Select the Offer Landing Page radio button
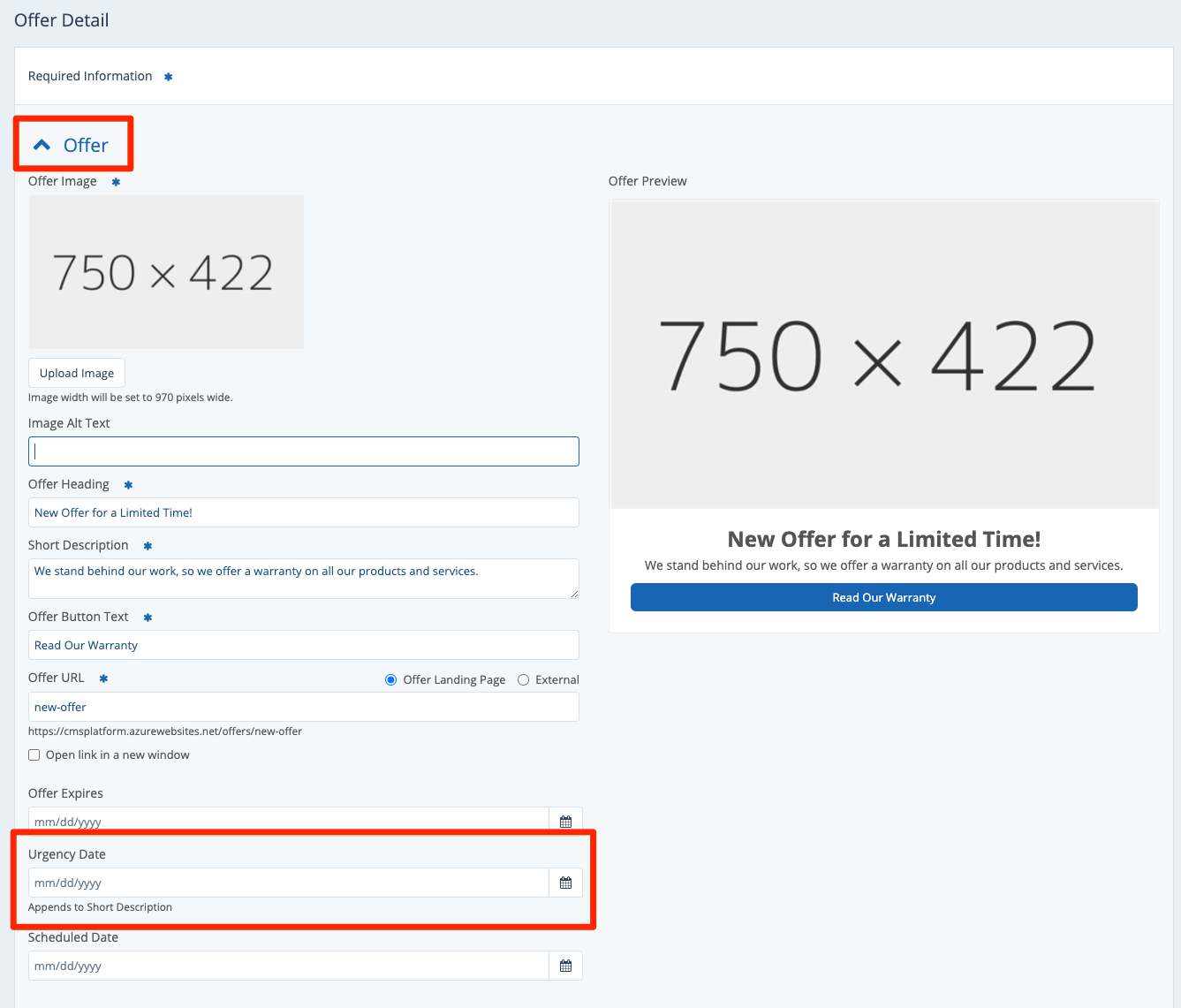This screenshot has height=1008, width=1181. point(390,679)
